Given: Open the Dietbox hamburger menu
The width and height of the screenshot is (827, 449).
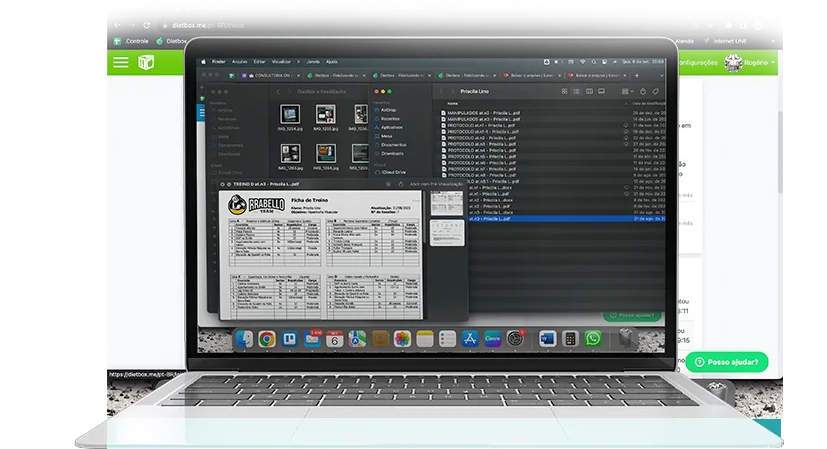Looking at the screenshot, I should click(121, 62).
